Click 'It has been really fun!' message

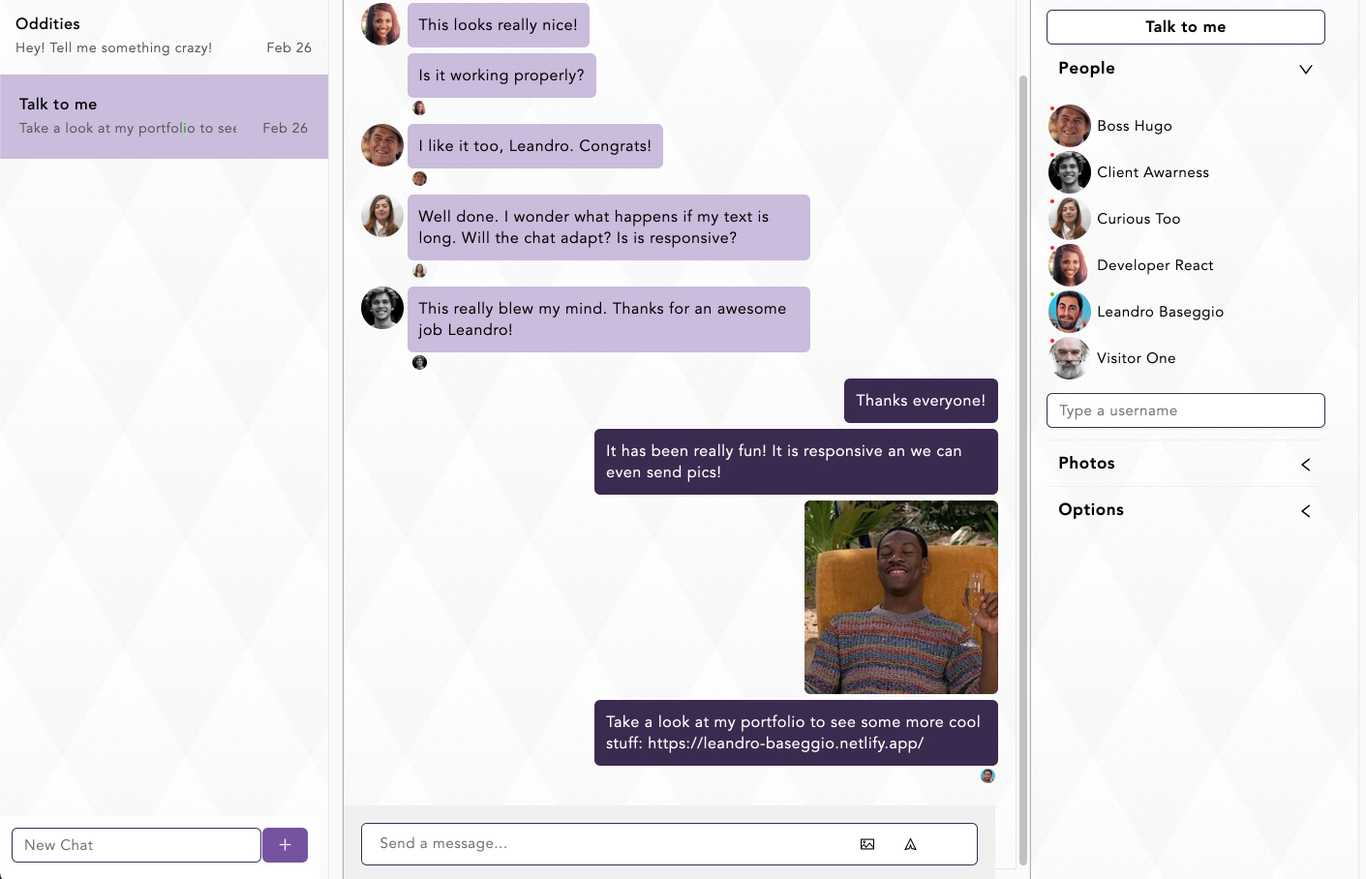point(796,462)
